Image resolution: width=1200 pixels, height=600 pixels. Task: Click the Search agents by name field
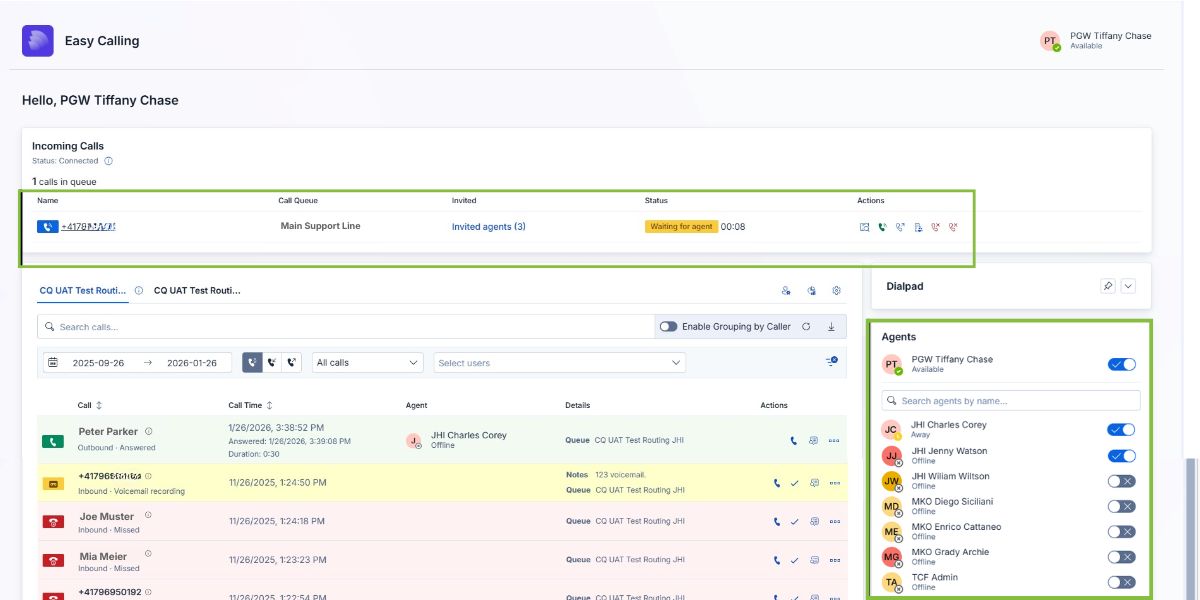click(x=1011, y=401)
